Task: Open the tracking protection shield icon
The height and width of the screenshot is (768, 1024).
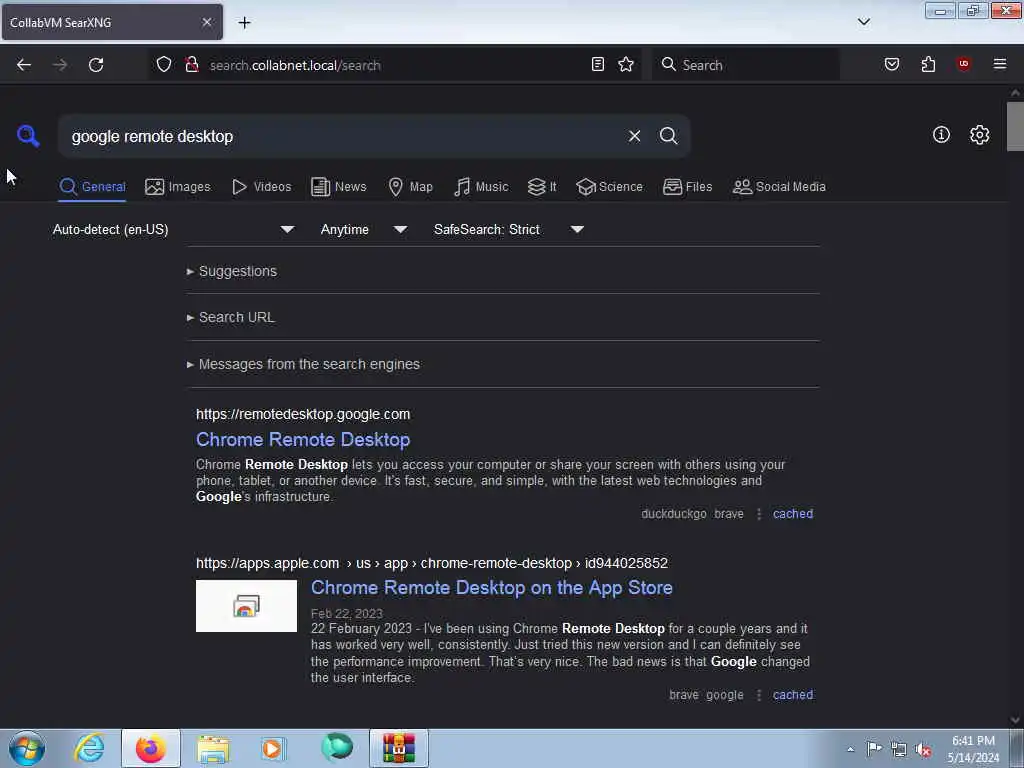Action: coord(164,64)
